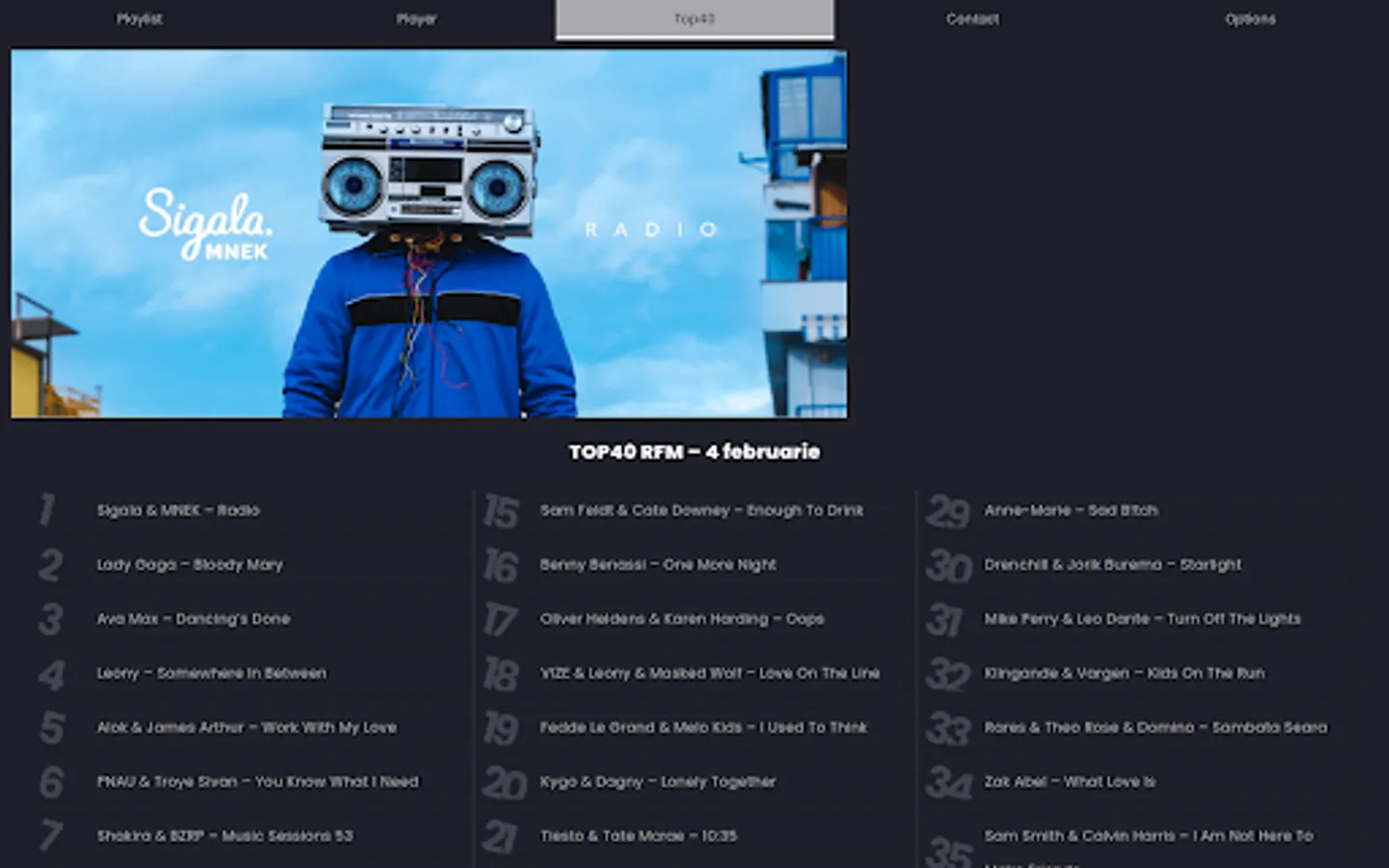Viewport: 1389px width, 868px height.
Task: Click chart position number 1
Action: (x=46, y=510)
